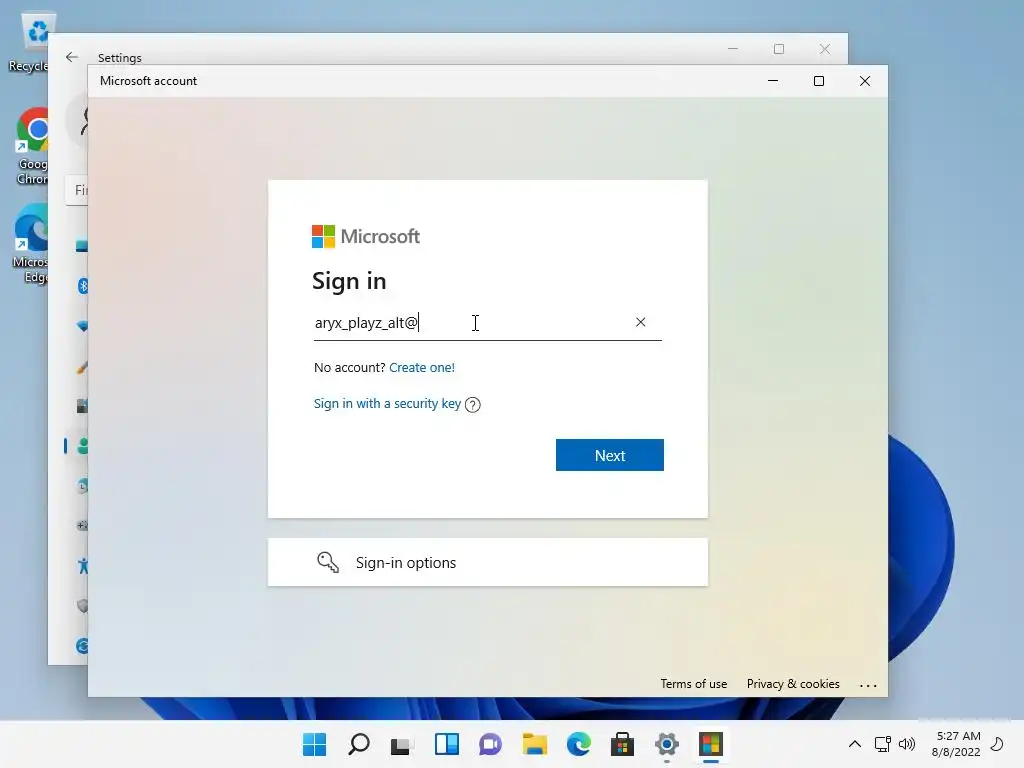Switch to Settings app on taskbar
Screen dimensions: 1024x768
pyautogui.click(x=667, y=744)
